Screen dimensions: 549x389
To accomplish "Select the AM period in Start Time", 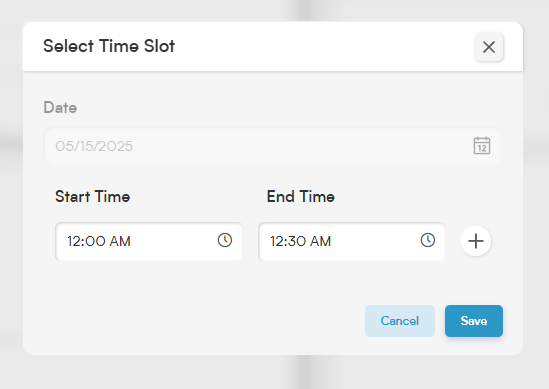I will [x=120, y=241].
